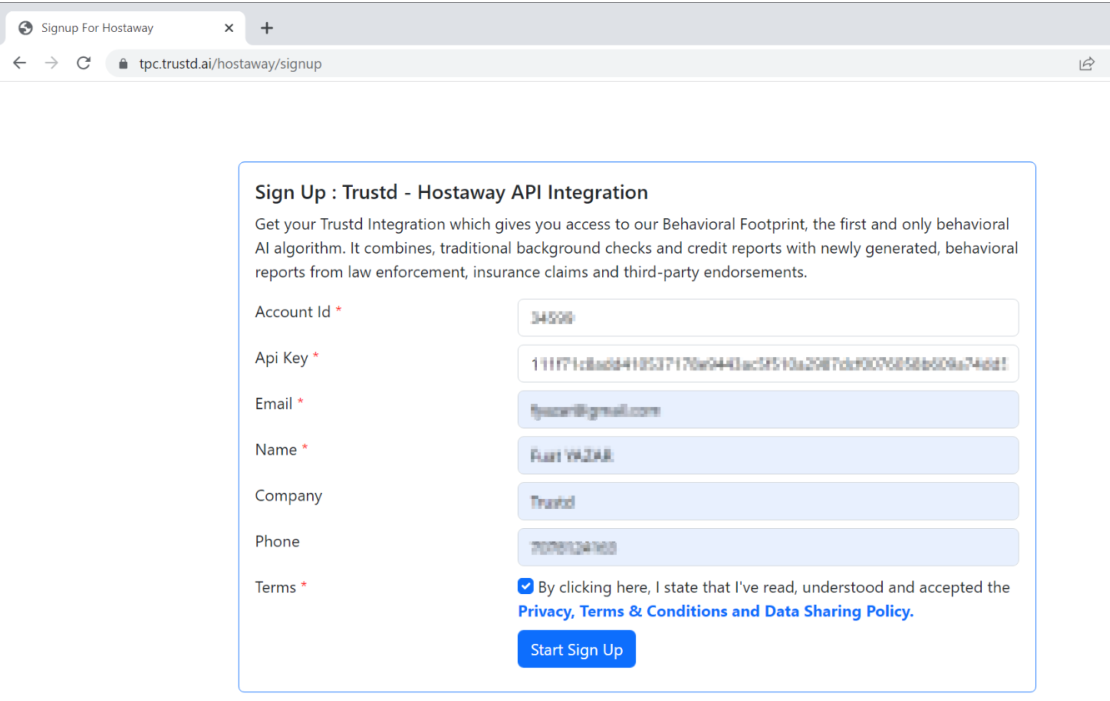The height and width of the screenshot is (701, 1110).
Task: Share this page using the share icon
Action: (x=1087, y=64)
